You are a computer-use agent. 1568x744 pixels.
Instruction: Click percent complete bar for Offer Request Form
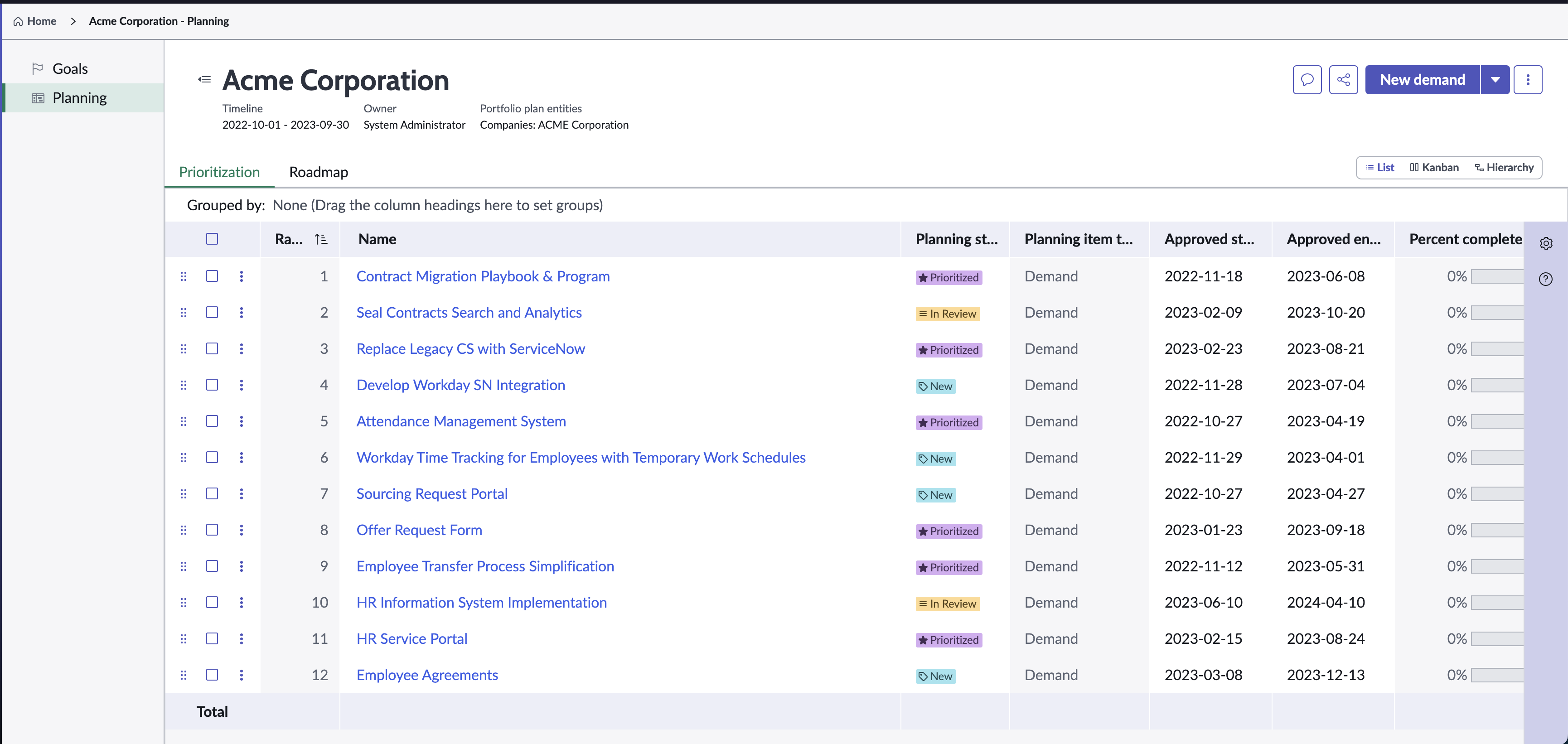point(1497,530)
